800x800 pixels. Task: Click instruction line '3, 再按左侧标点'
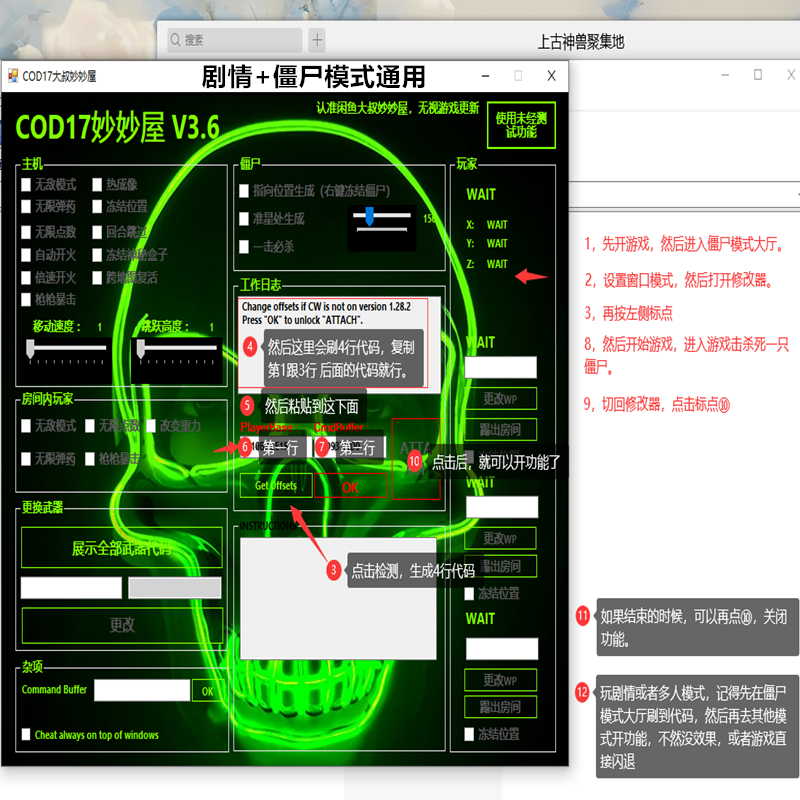point(629,313)
